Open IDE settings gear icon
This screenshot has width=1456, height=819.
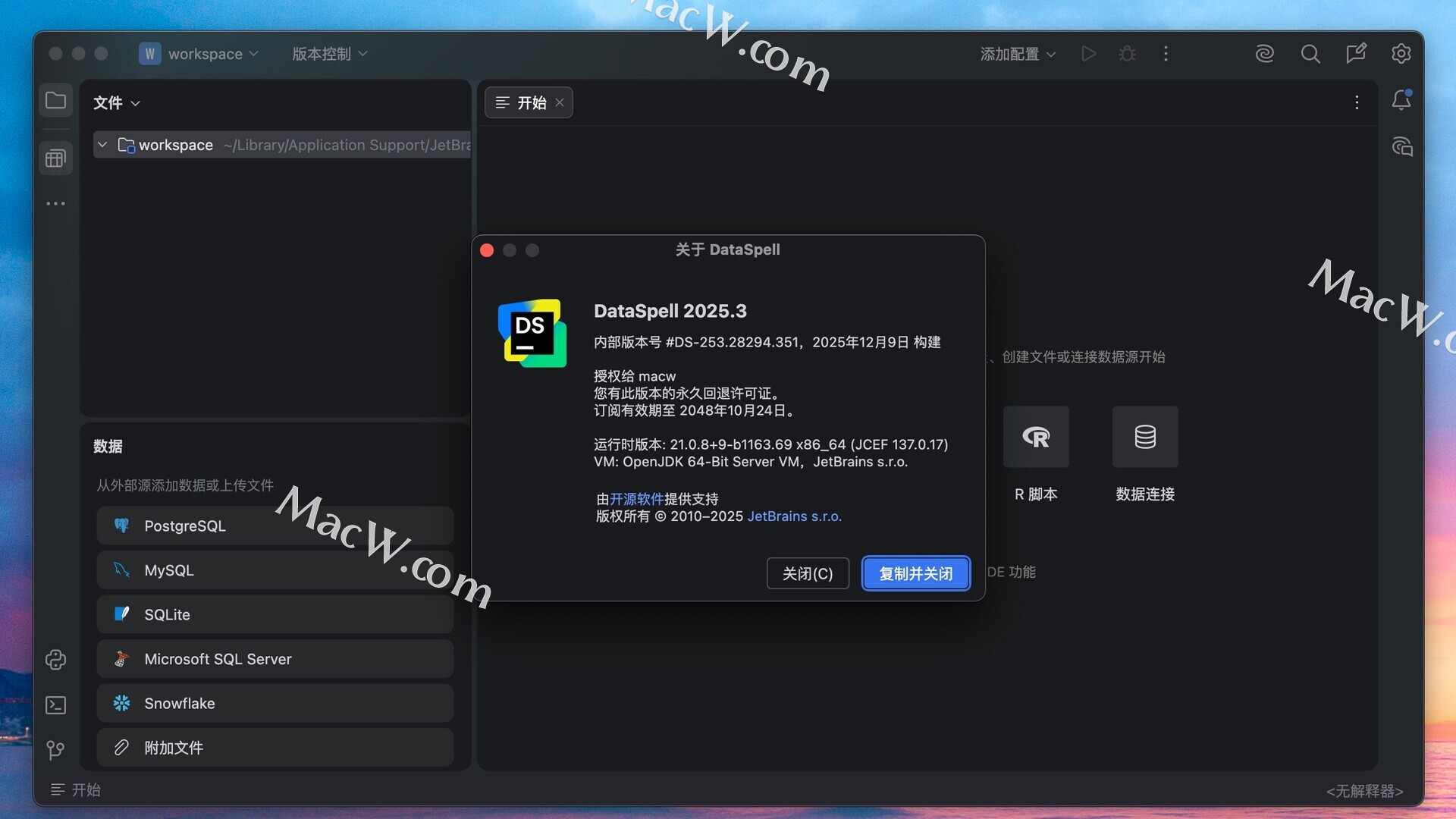tap(1401, 54)
